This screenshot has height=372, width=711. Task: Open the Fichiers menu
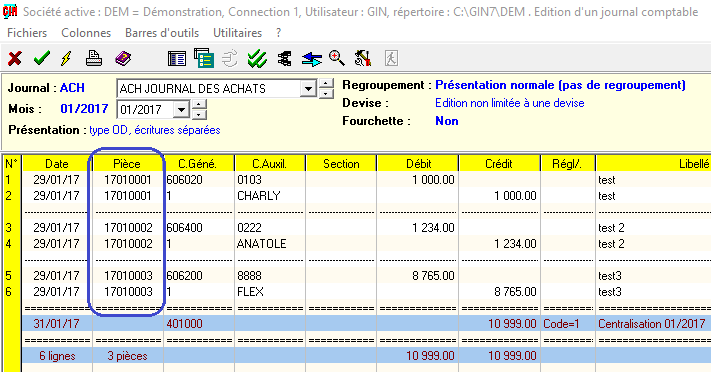[x=27, y=33]
